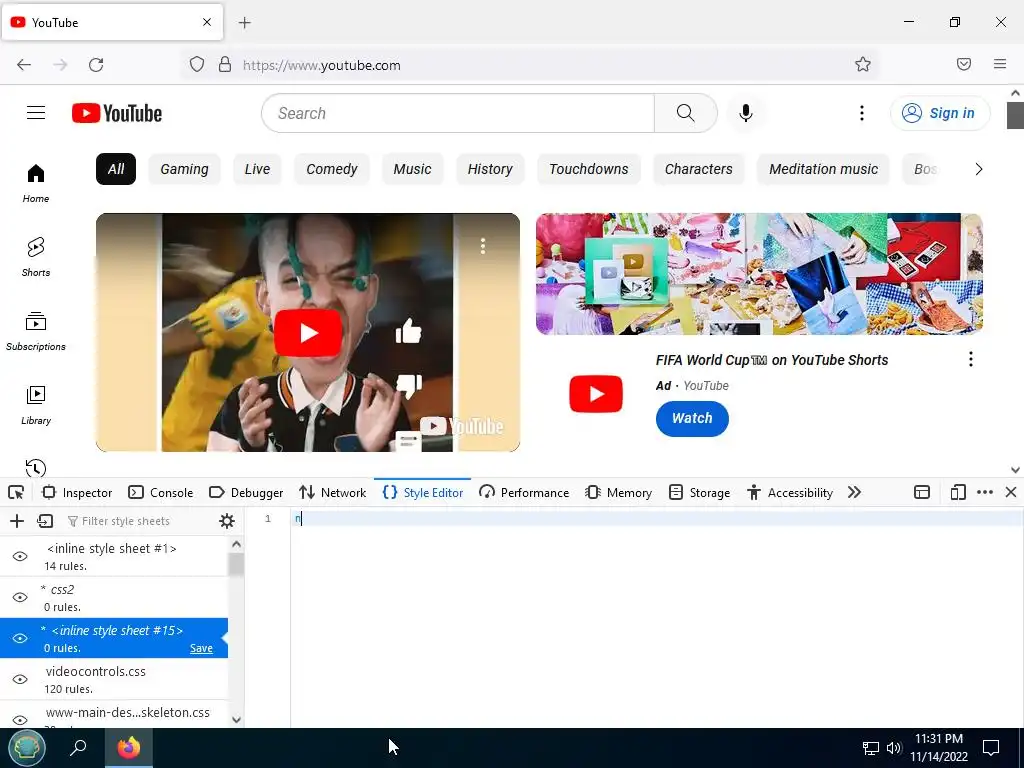Viewport: 1024px width, 768px height.
Task: Open a new browser tab
Action: [245, 23]
